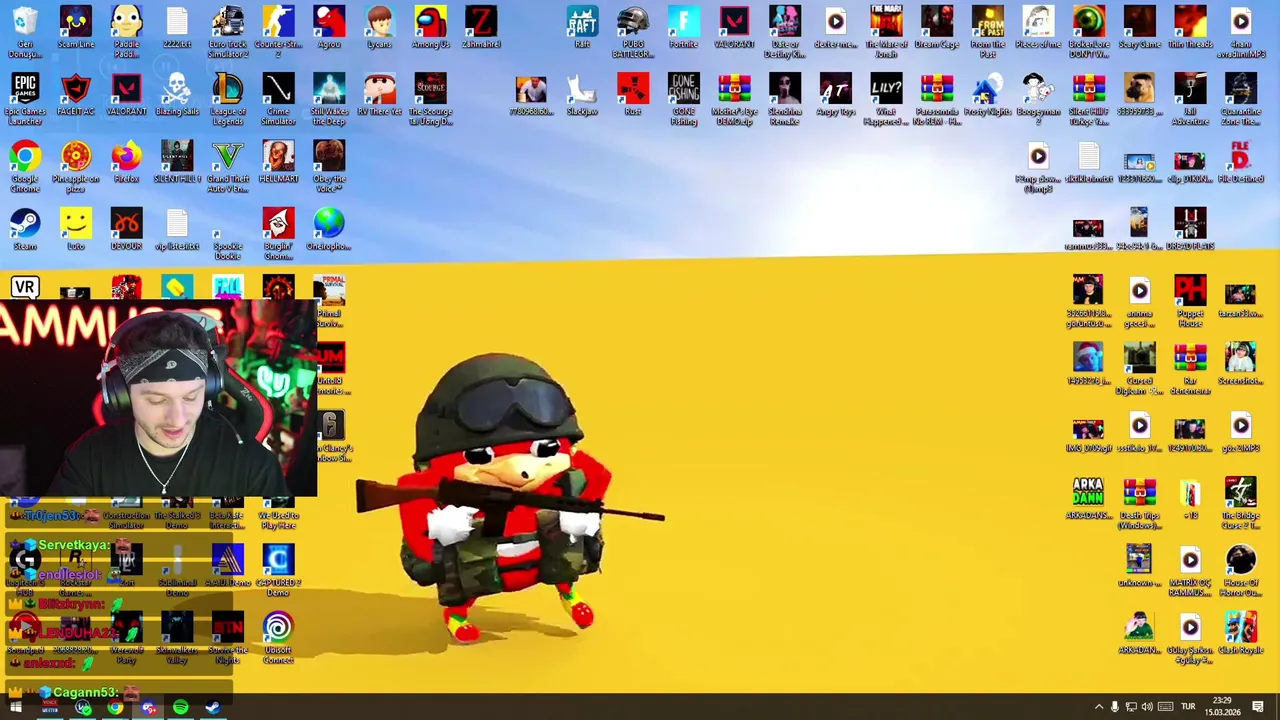Open the File Destined shortcut
Screen dimensions: 1280x720
point(1241,162)
